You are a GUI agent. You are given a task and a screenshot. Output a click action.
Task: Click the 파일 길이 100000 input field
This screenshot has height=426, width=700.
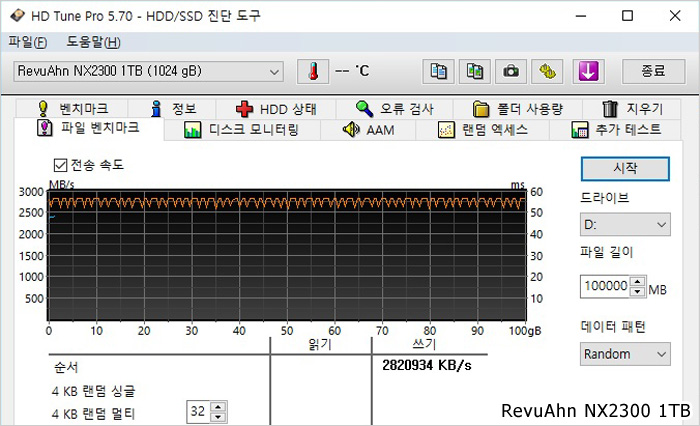(x=605, y=286)
